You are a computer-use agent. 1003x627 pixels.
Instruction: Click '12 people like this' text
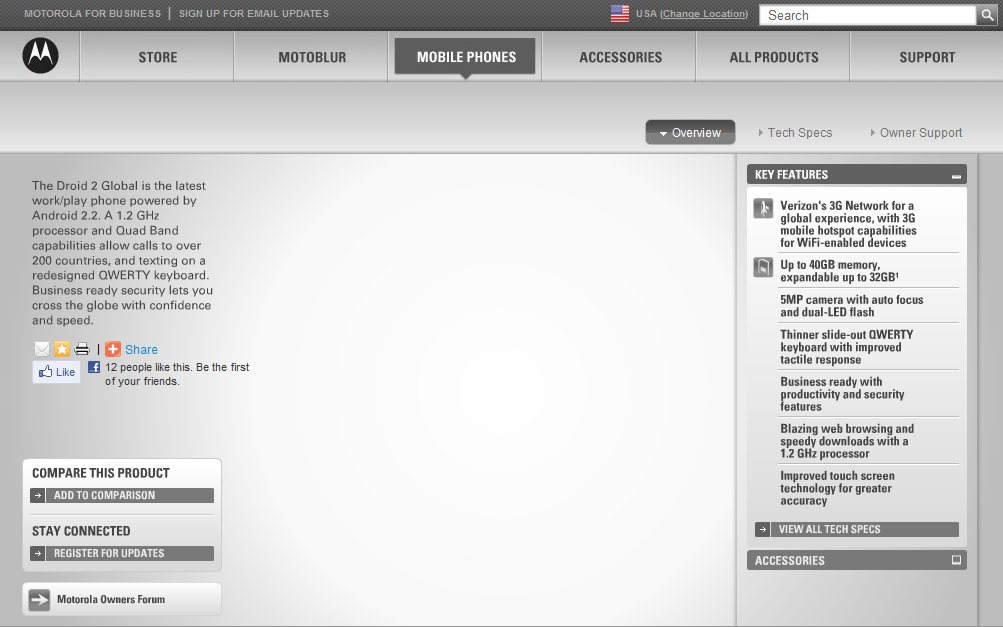177,374
